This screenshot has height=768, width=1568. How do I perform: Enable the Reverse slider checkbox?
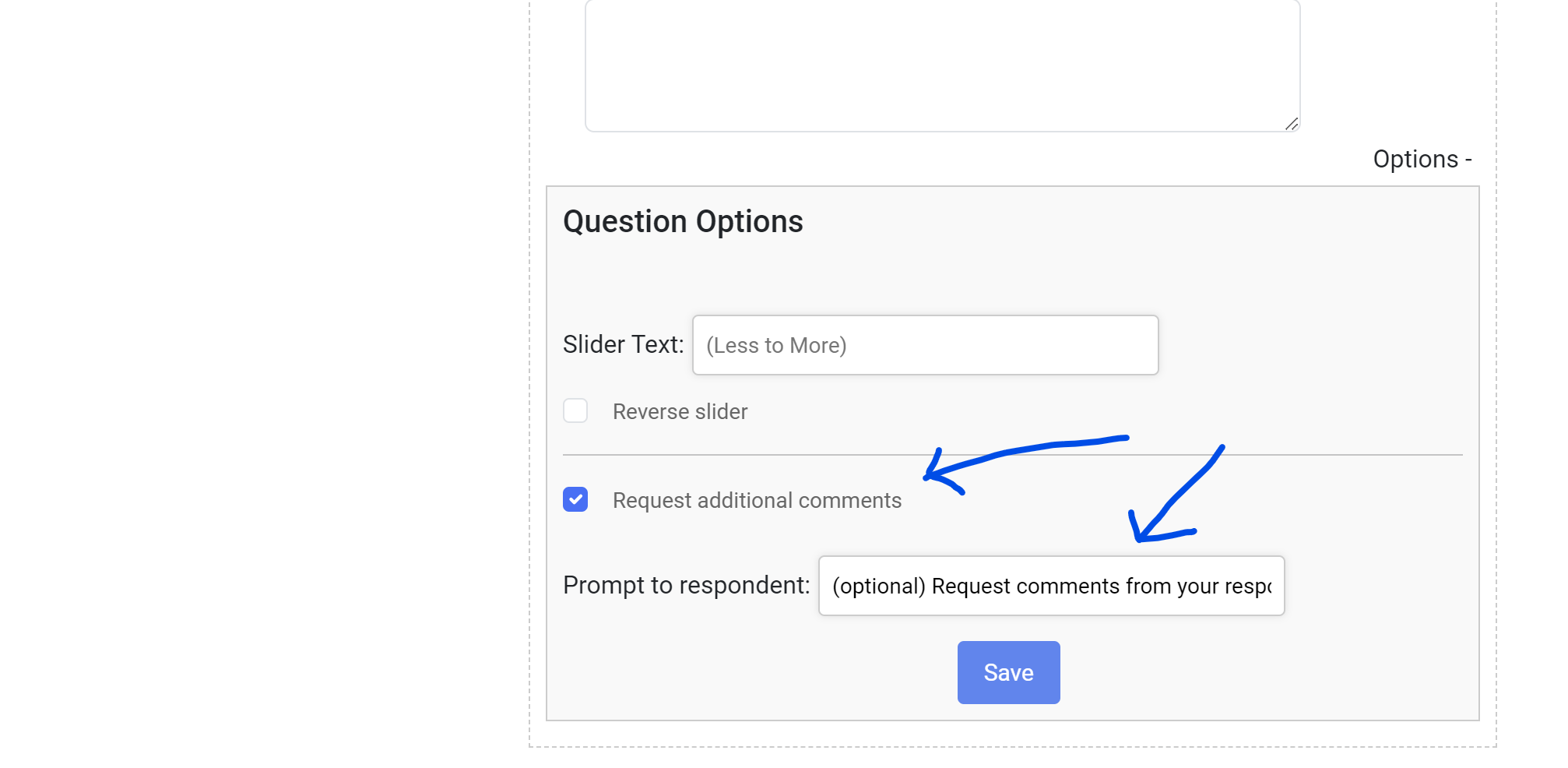pyautogui.click(x=575, y=411)
